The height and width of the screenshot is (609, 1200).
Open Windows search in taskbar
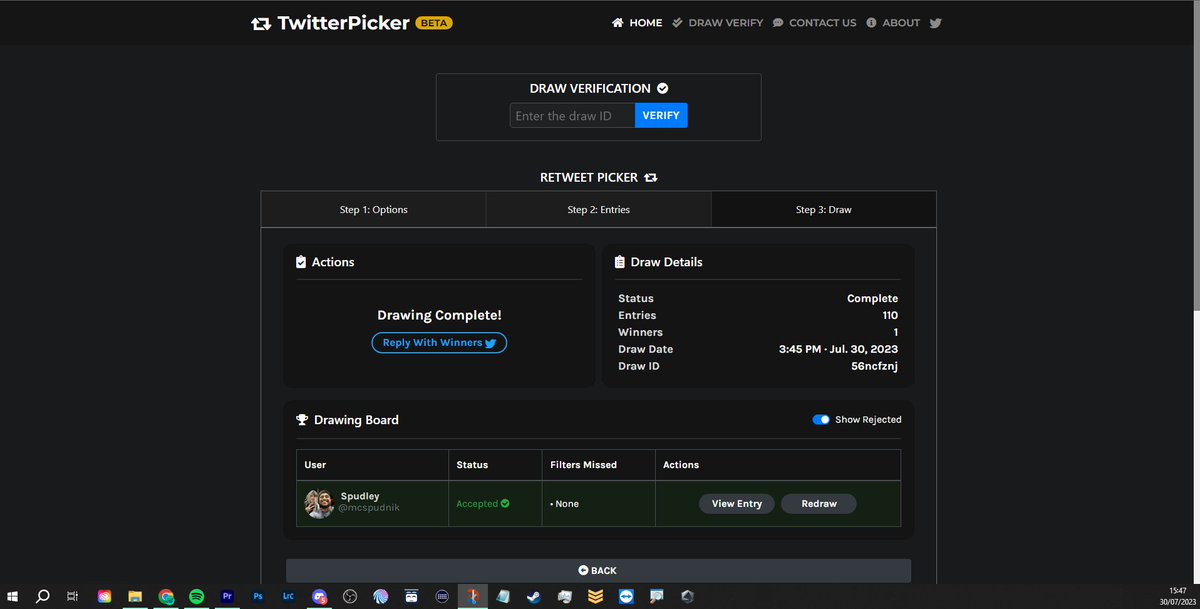click(x=42, y=597)
